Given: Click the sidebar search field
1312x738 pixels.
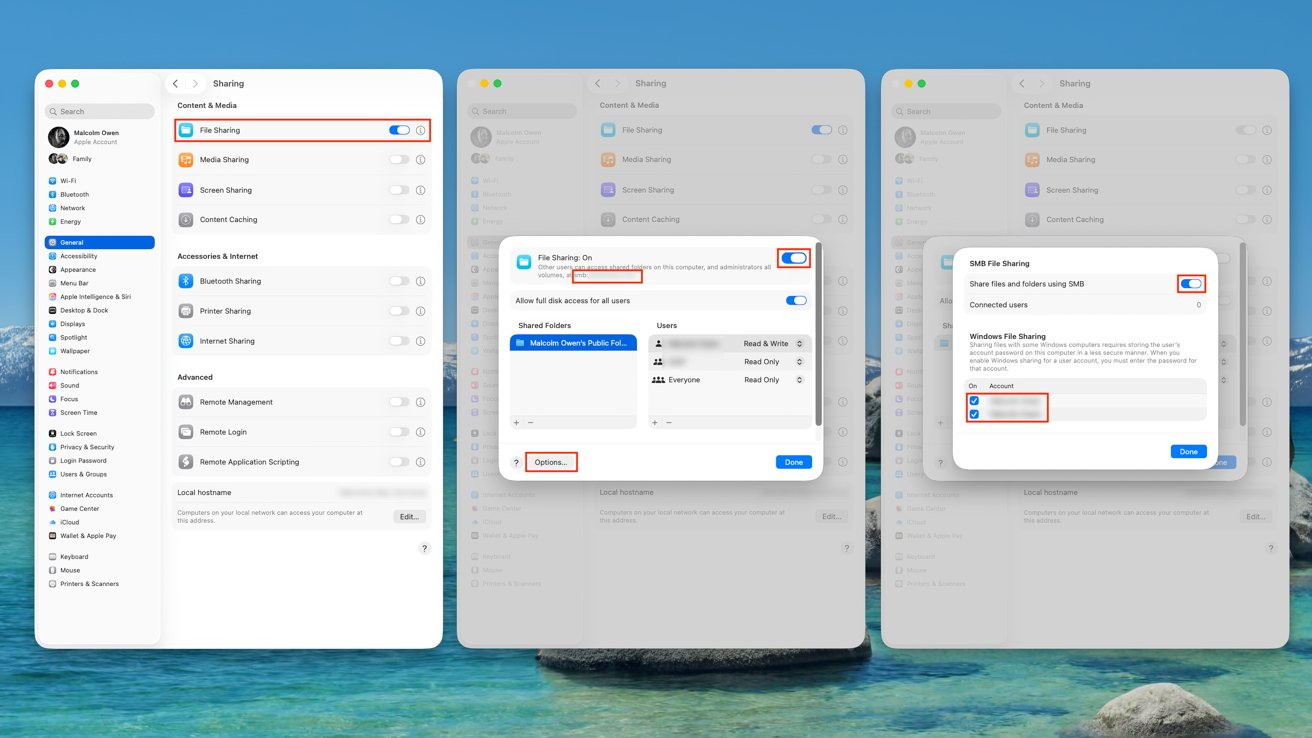Looking at the screenshot, I should [99, 110].
